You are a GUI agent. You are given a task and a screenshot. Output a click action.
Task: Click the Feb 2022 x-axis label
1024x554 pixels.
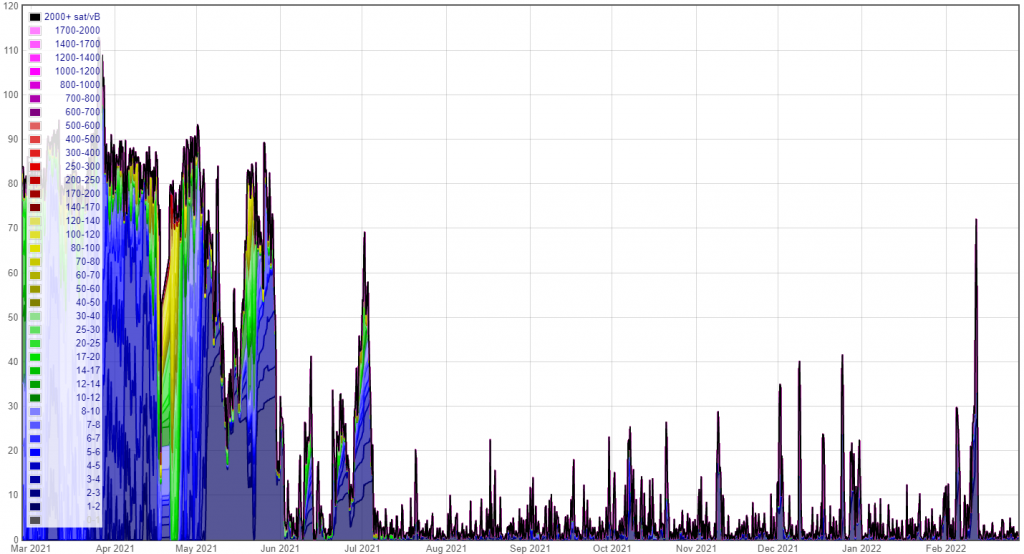946,548
